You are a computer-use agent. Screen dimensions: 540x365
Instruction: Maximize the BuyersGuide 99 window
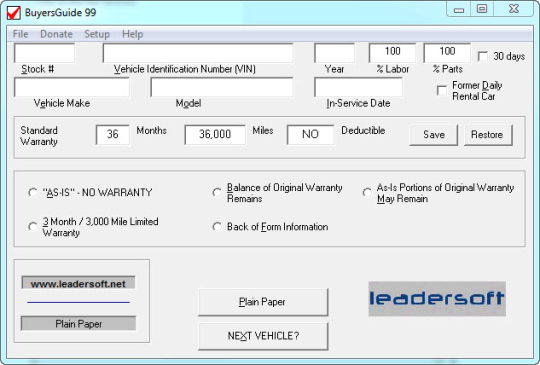[482, 9]
